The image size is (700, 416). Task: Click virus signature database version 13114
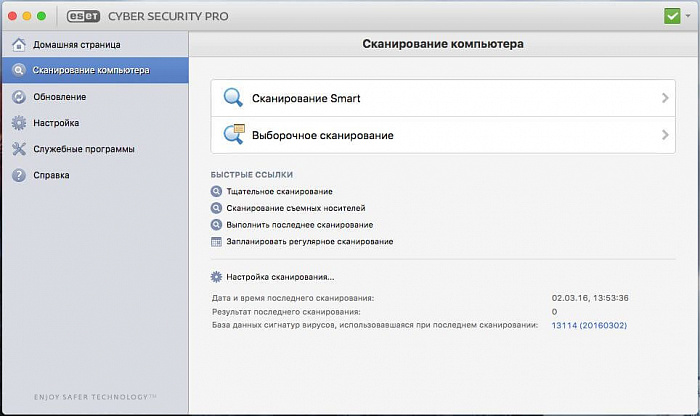pos(589,326)
